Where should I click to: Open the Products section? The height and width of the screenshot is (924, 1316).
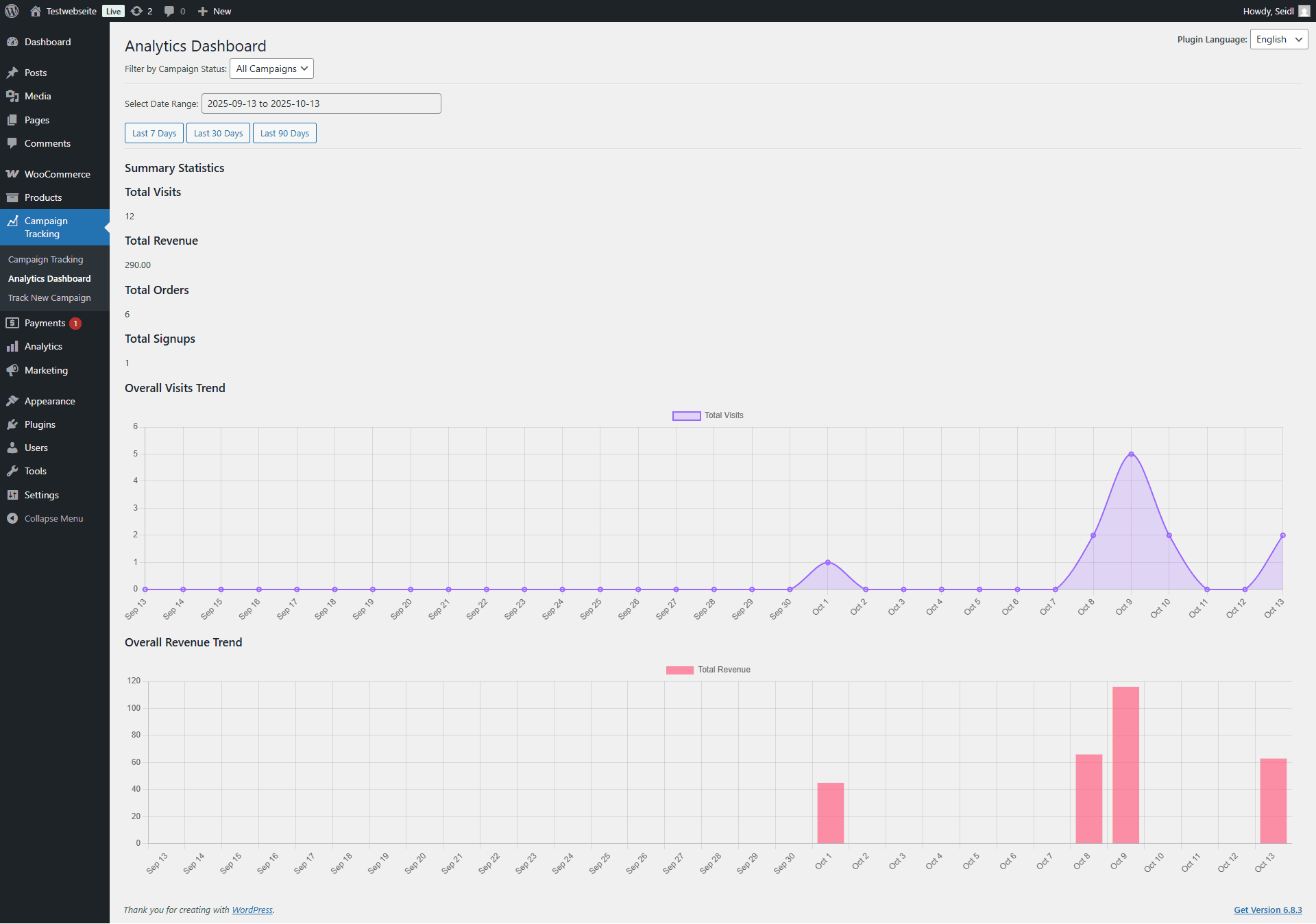[x=43, y=197]
